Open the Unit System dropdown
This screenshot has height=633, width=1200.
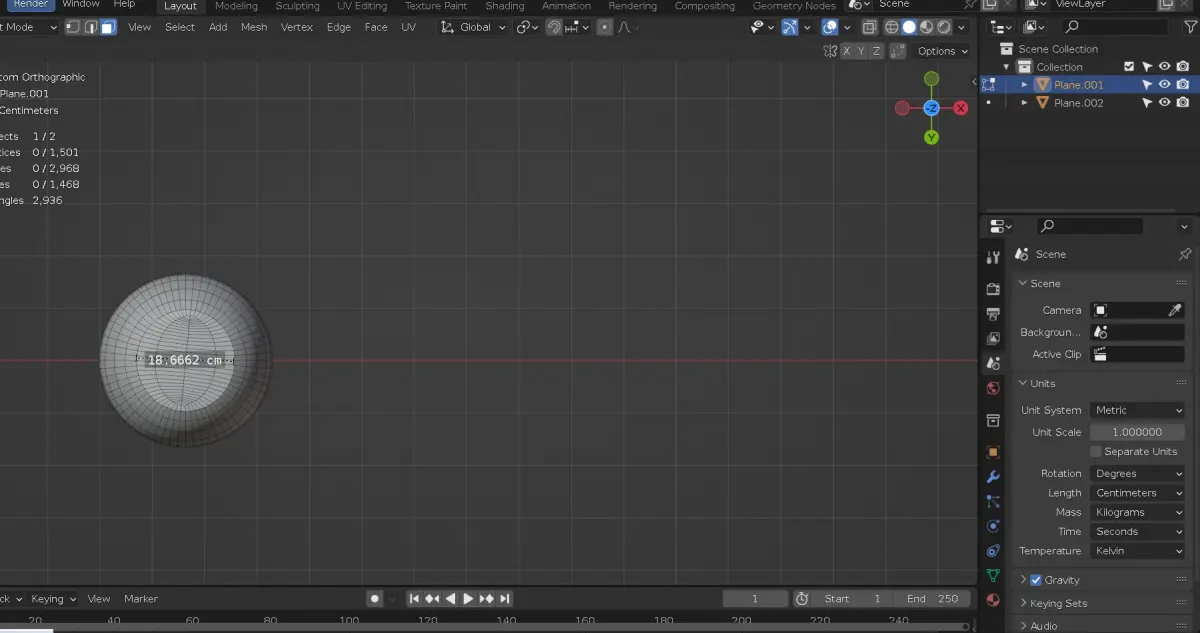[x=1137, y=410]
